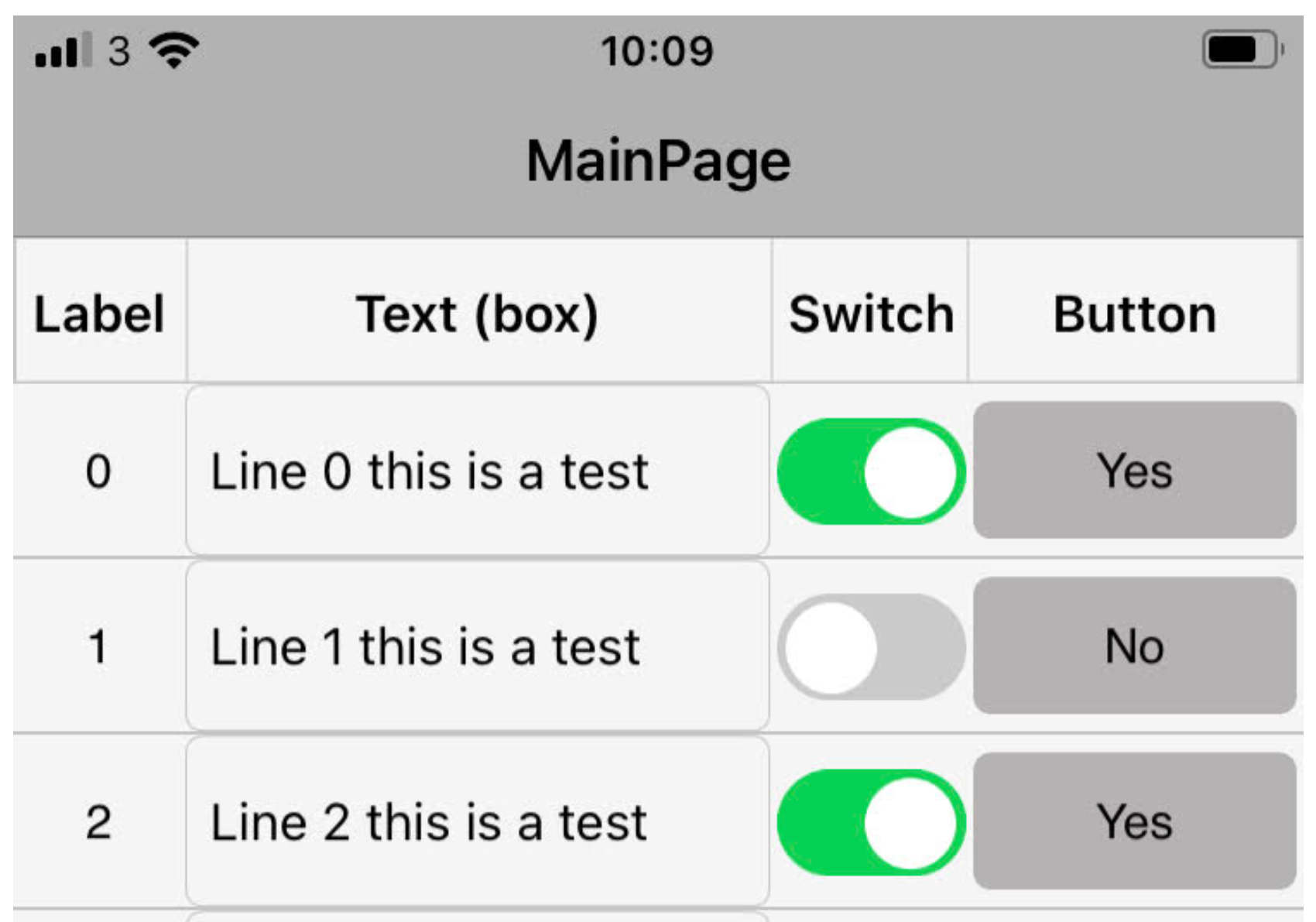Edit the "Line 0 this is a test" text box
1316x922 pixels.
[477, 471]
